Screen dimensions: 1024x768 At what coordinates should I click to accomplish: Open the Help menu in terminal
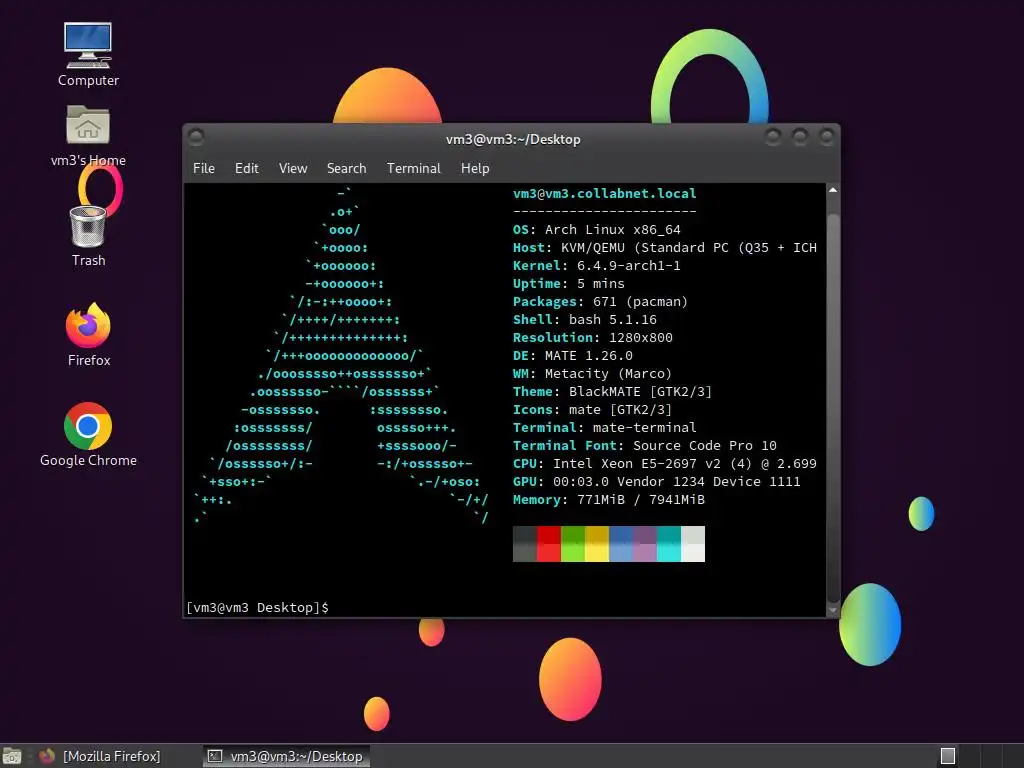click(x=475, y=168)
